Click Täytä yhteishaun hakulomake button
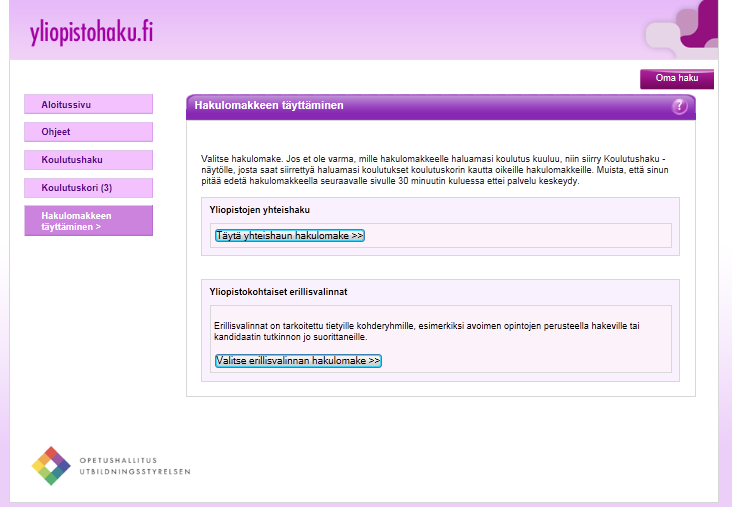The width and height of the screenshot is (732, 507). (x=289, y=236)
